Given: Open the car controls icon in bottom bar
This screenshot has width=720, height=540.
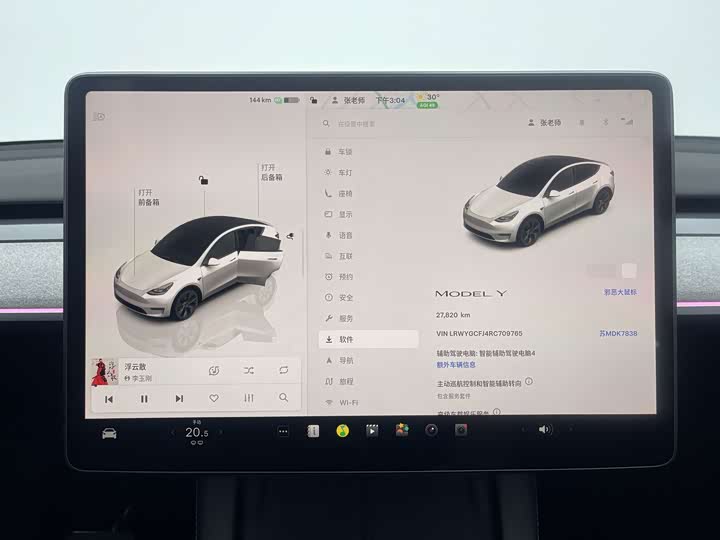Looking at the screenshot, I should pos(109,433).
